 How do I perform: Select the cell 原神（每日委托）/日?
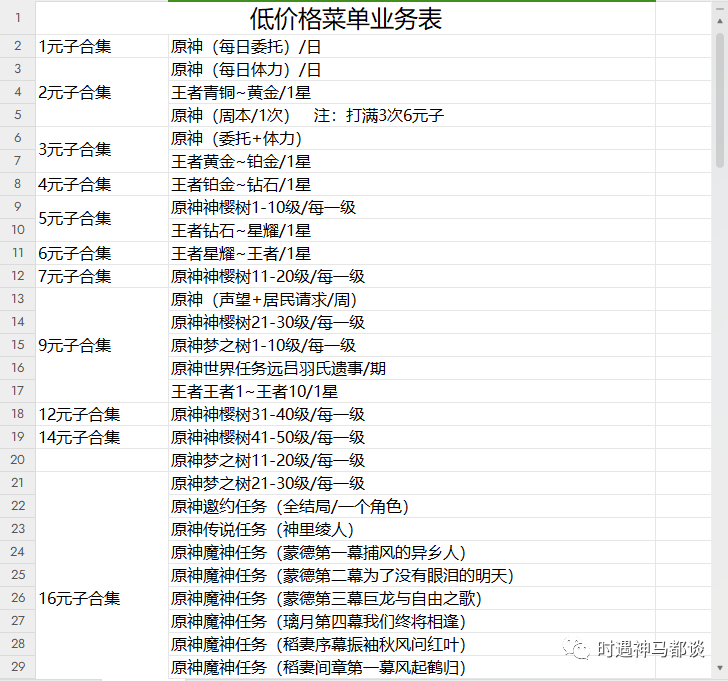[411, 46]
